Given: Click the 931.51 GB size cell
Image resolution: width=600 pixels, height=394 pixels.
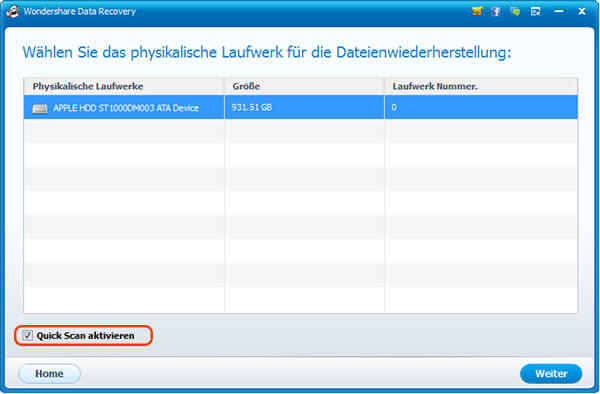Looking at the screenshot, I should pos(304,107).
